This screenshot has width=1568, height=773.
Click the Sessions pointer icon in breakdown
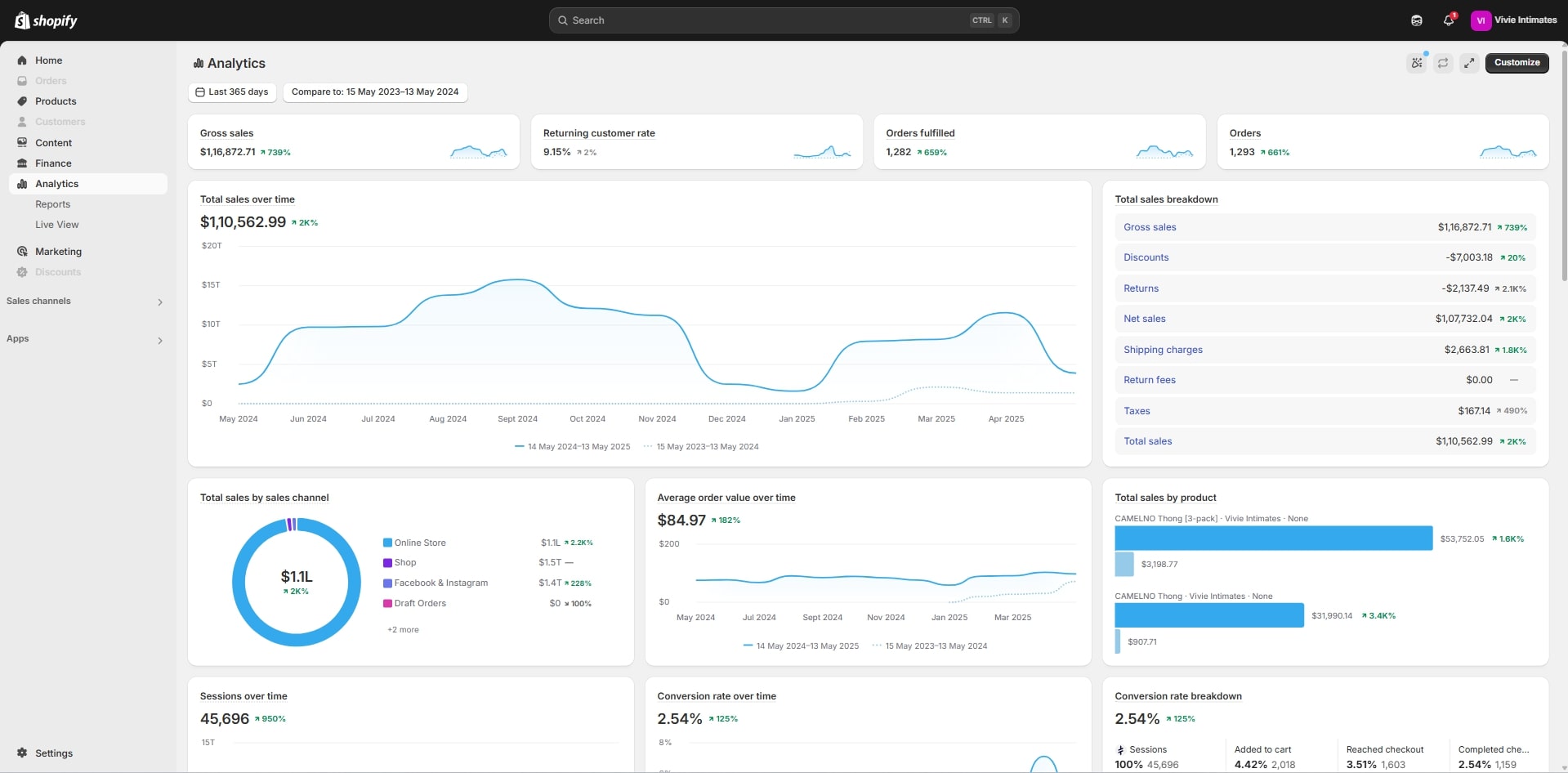coord(1120,750)
